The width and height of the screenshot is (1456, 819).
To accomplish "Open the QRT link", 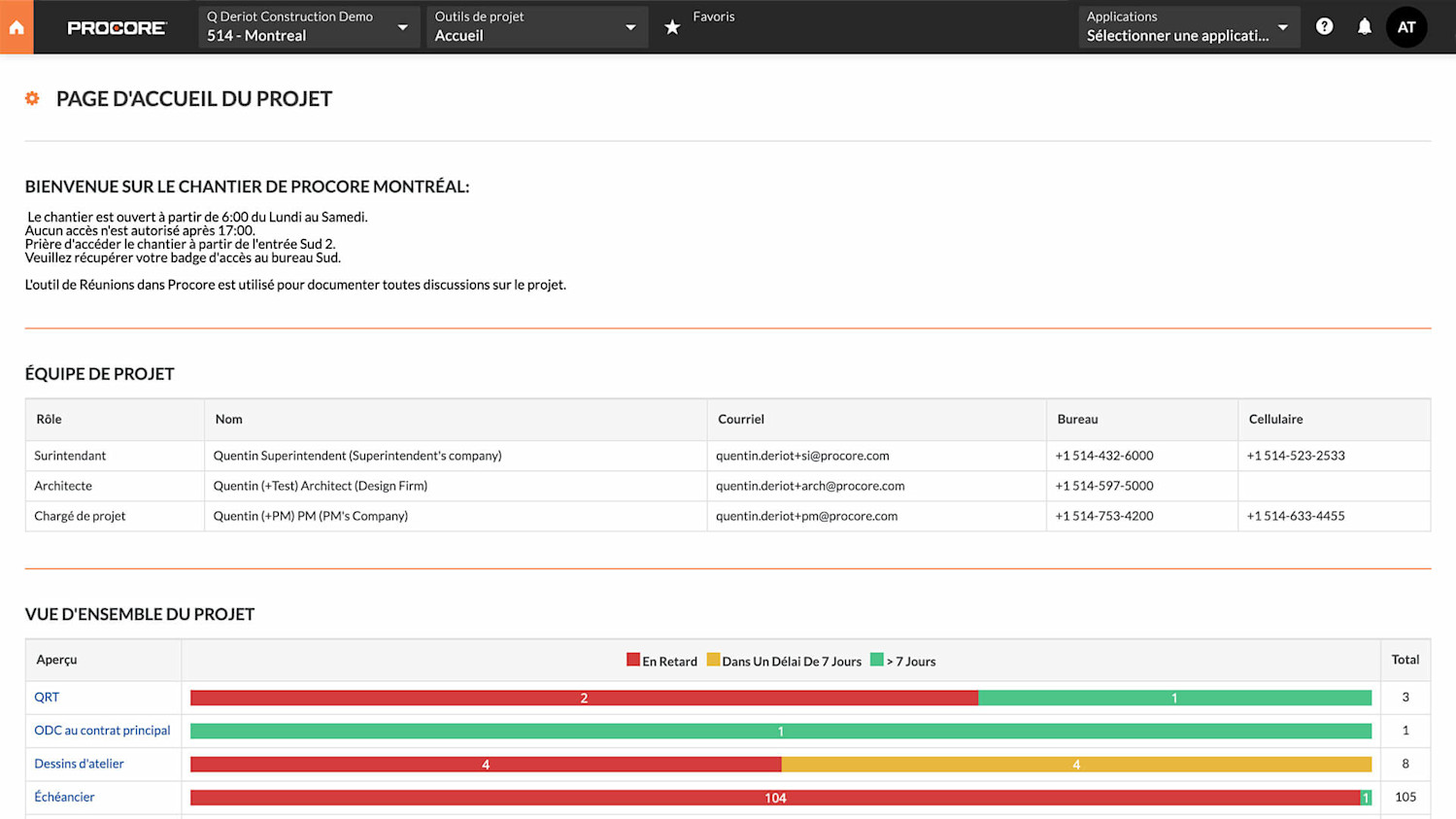I will (x=47, y=697).
